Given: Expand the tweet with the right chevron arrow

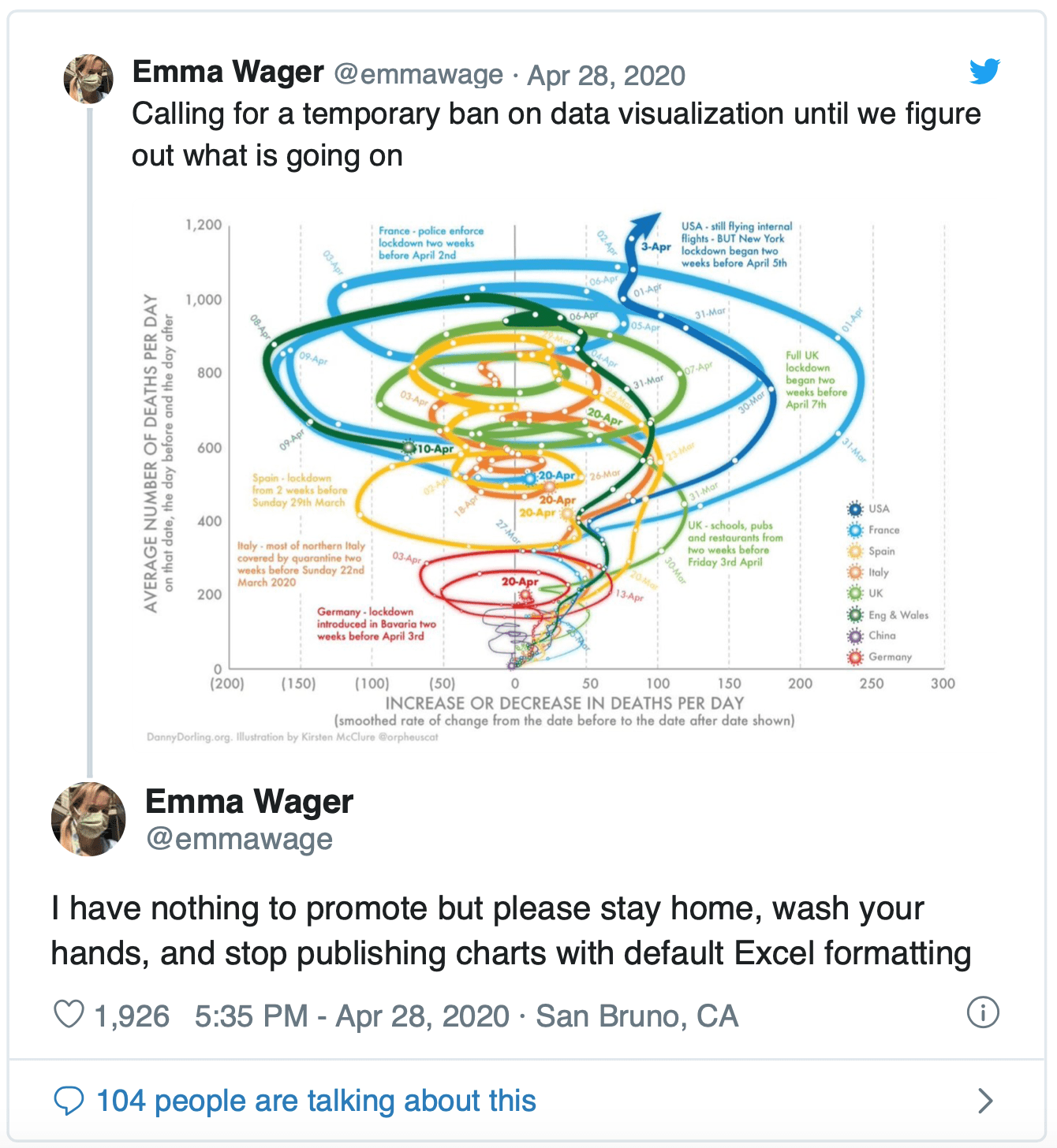Looking at the screenshot, I should 984,1101.
